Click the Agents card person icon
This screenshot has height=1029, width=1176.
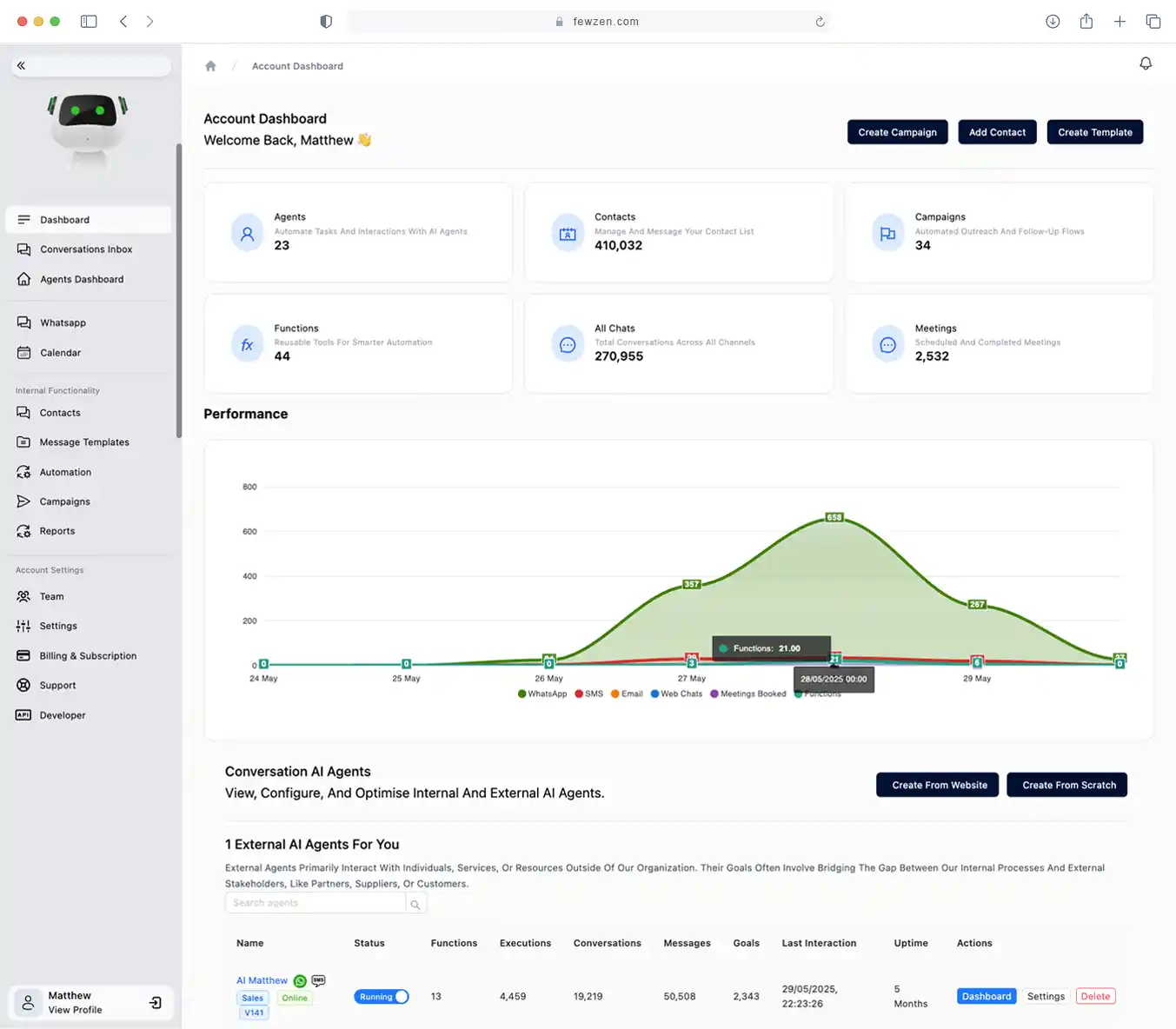(x=247, y=234)
